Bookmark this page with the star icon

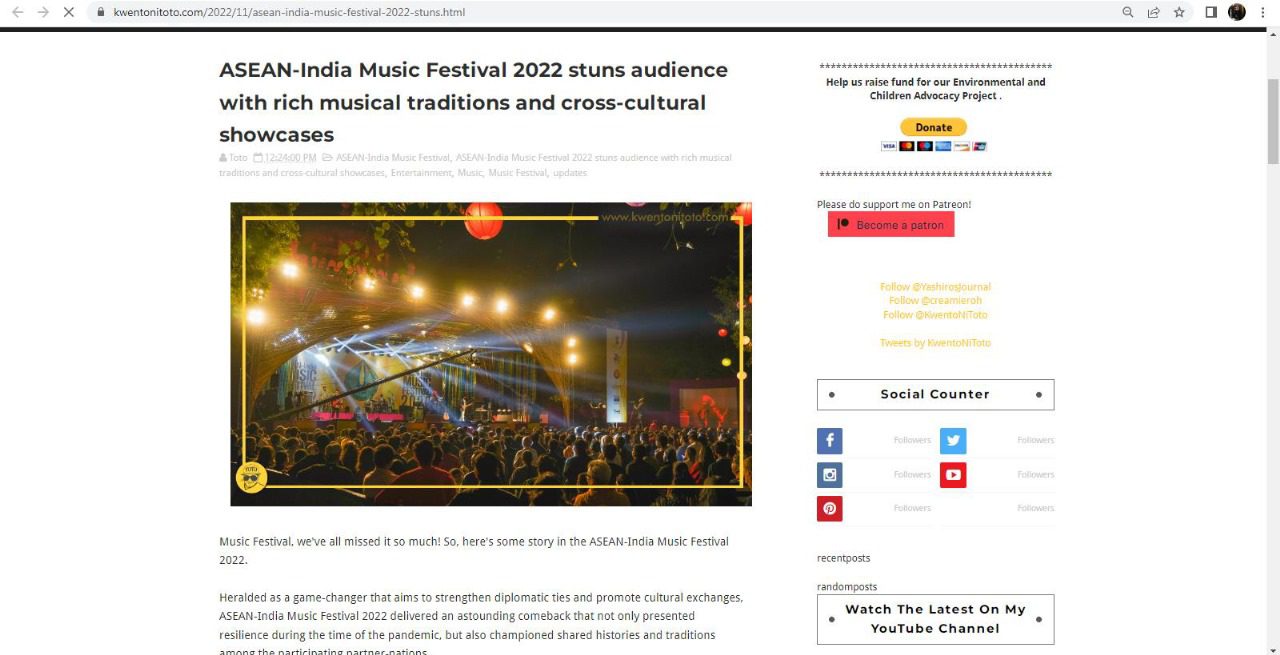1179,12
